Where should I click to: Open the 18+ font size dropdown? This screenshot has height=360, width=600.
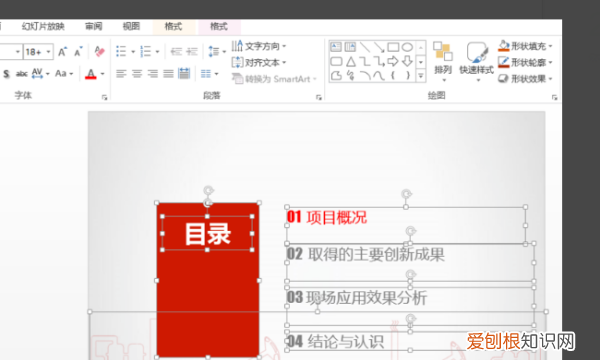pyautogui.click(x=49, y=52)
